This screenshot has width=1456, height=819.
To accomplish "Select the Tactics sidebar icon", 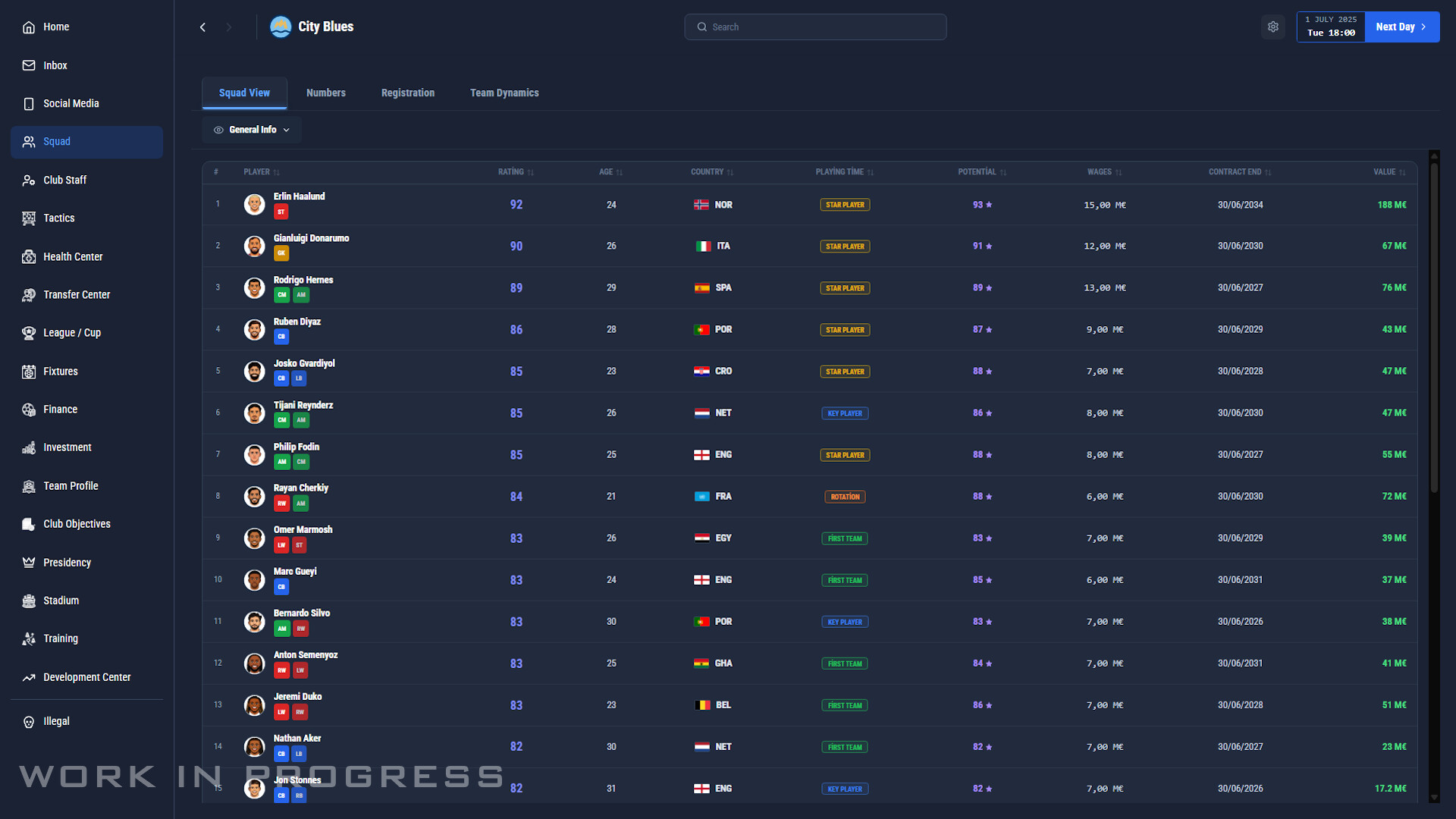I will (58, 218).
